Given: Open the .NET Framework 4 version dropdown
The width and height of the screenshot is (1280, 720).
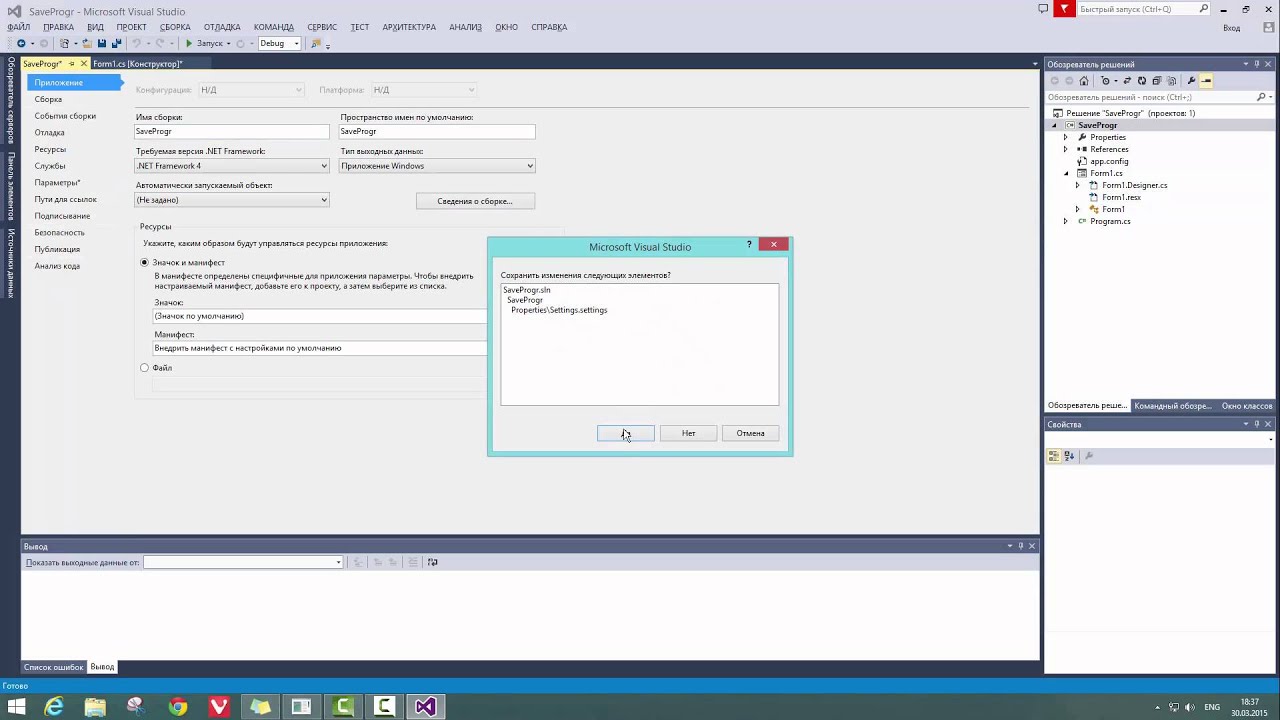Looking at the screenshot, I should [232, 166].
